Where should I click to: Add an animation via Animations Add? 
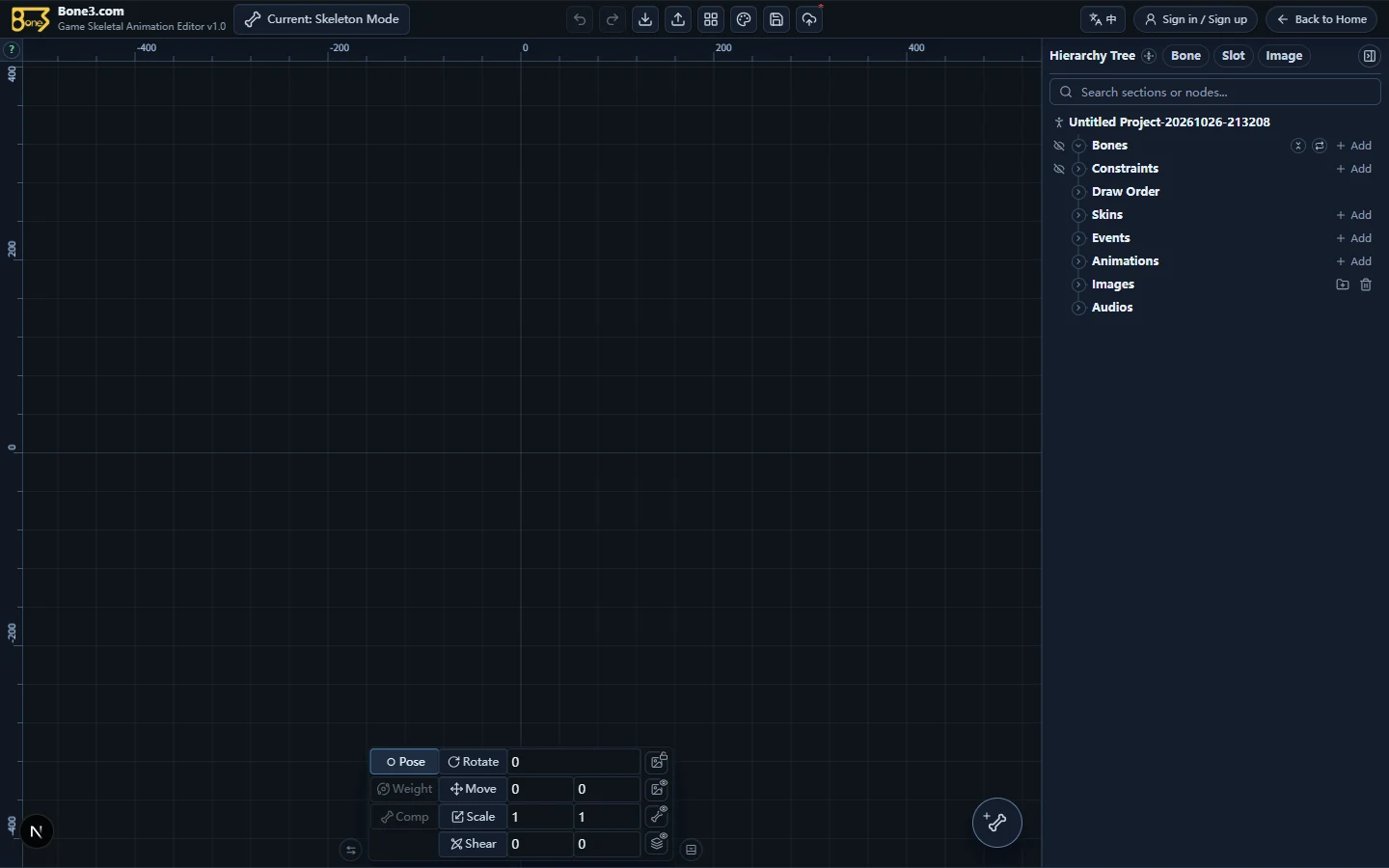pos(1354,261)
